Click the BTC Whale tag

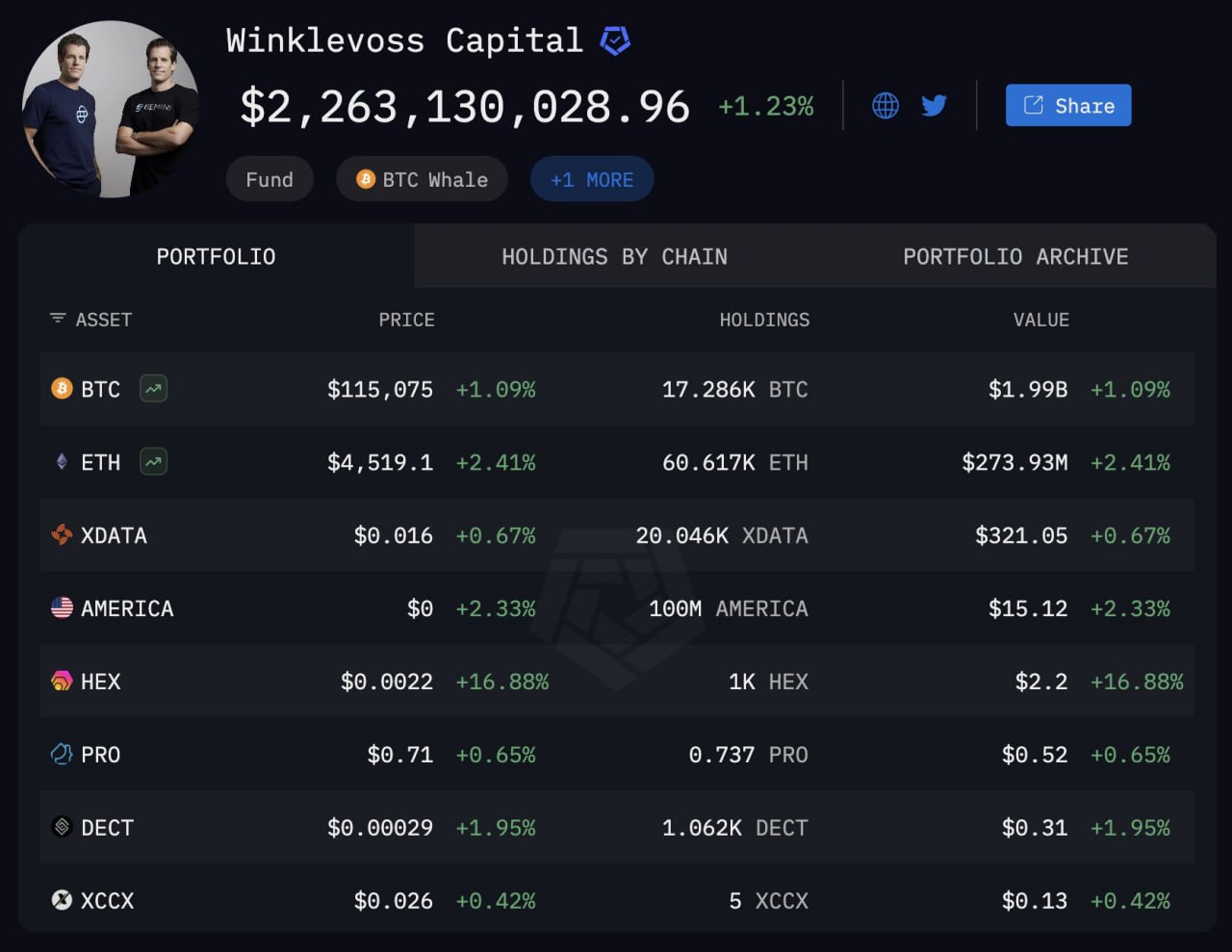pyautogui.click(x=422, y=179)
